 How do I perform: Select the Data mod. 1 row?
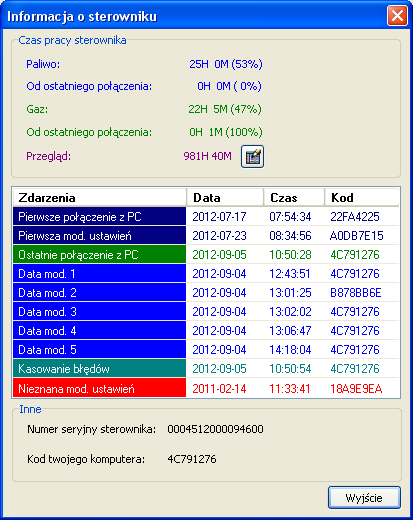point(206,274)
